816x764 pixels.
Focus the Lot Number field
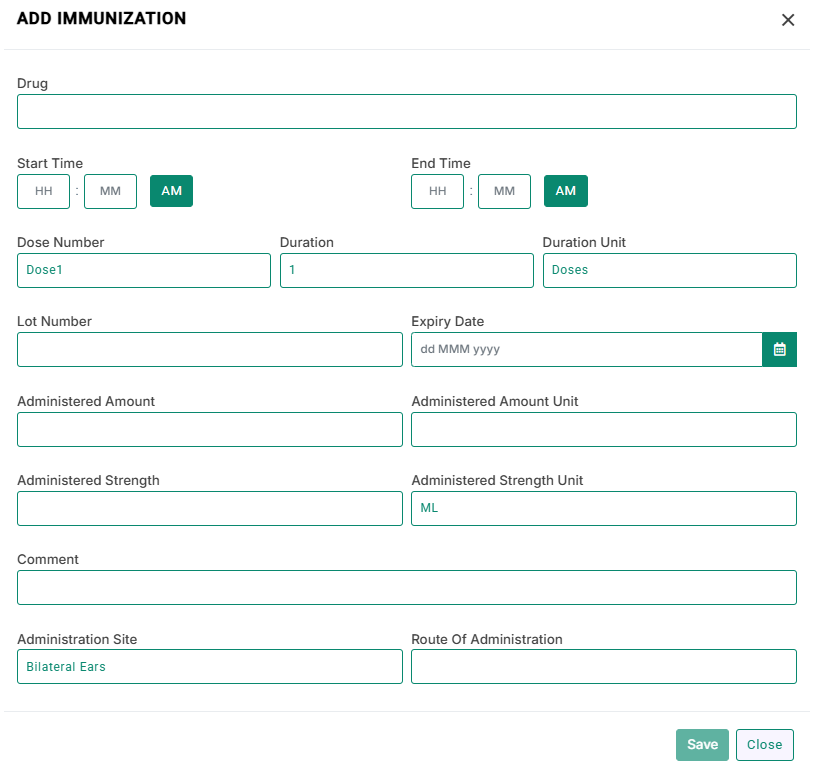(210, 349)
